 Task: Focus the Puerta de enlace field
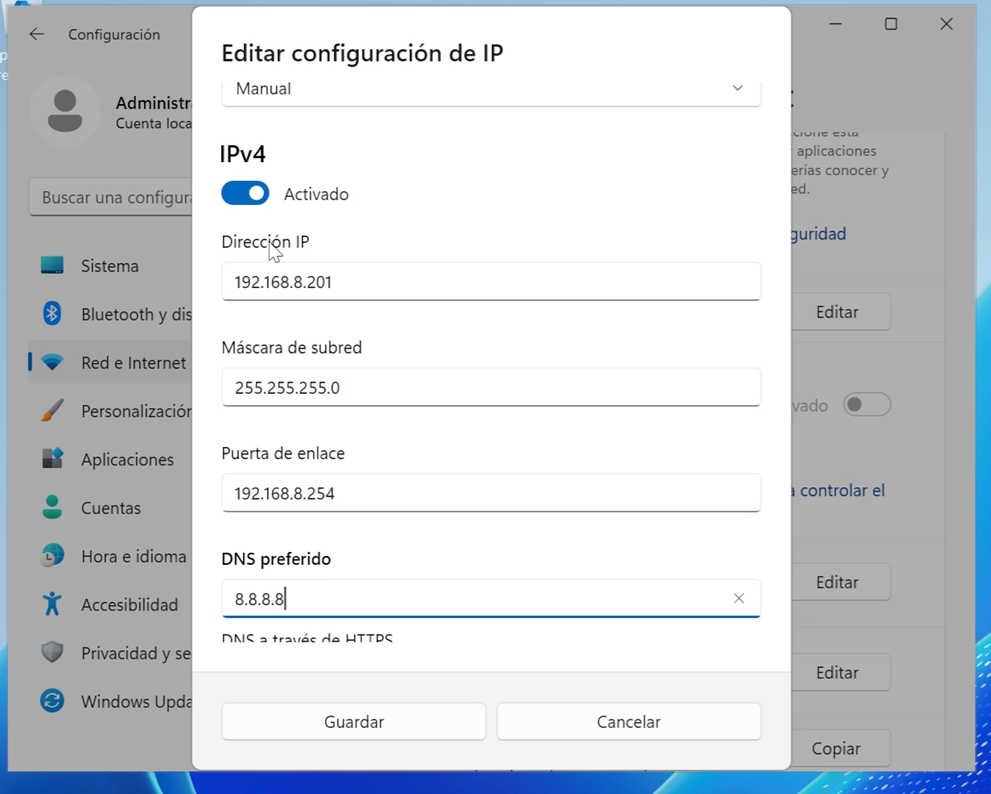(490, 493)
